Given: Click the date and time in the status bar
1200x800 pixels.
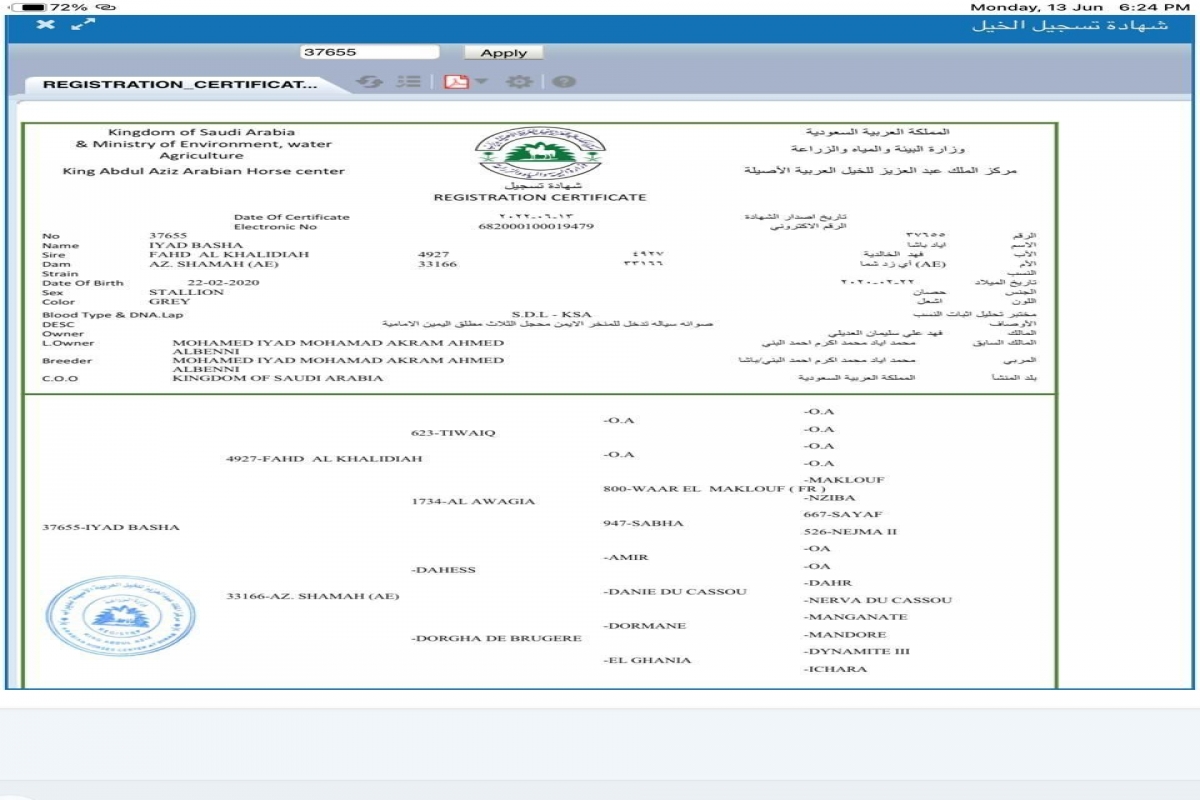Looking at the screenshot, I should tap(1080, 7).
